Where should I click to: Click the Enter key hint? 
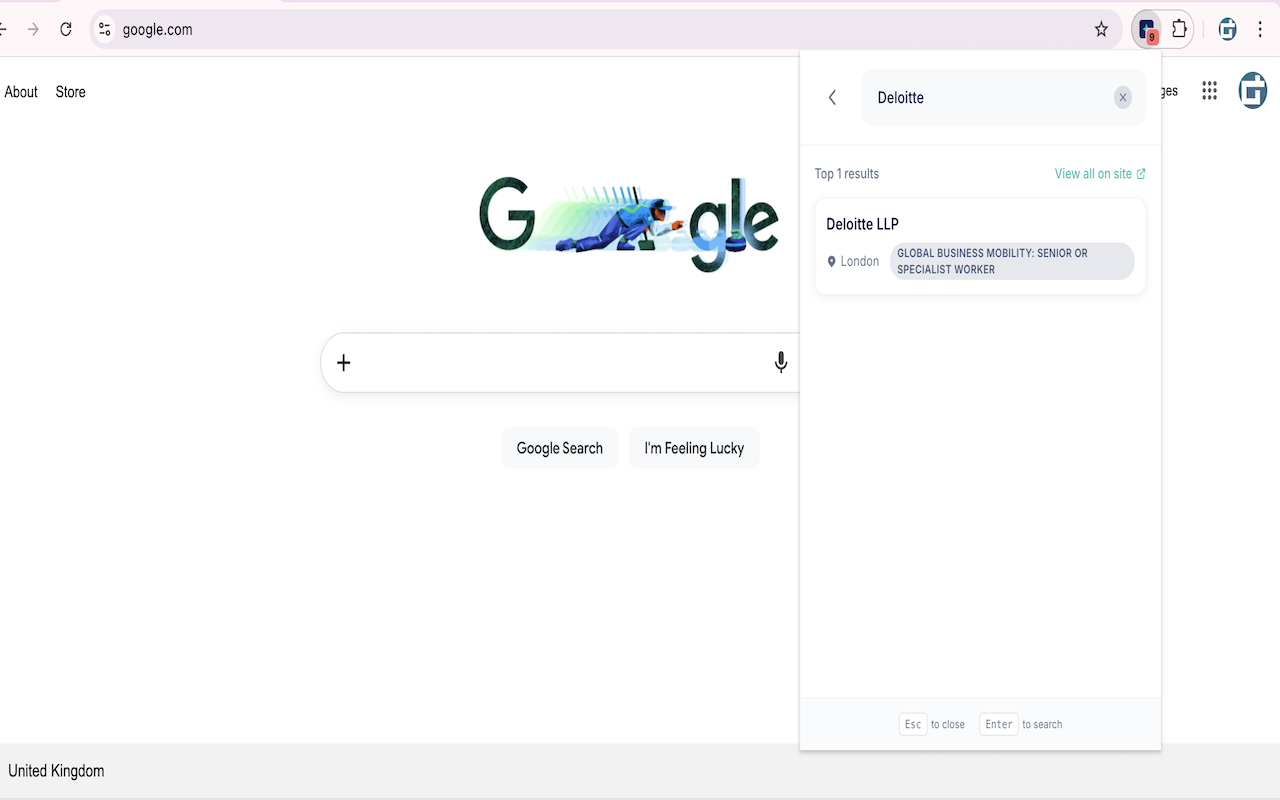coord(999,724)
